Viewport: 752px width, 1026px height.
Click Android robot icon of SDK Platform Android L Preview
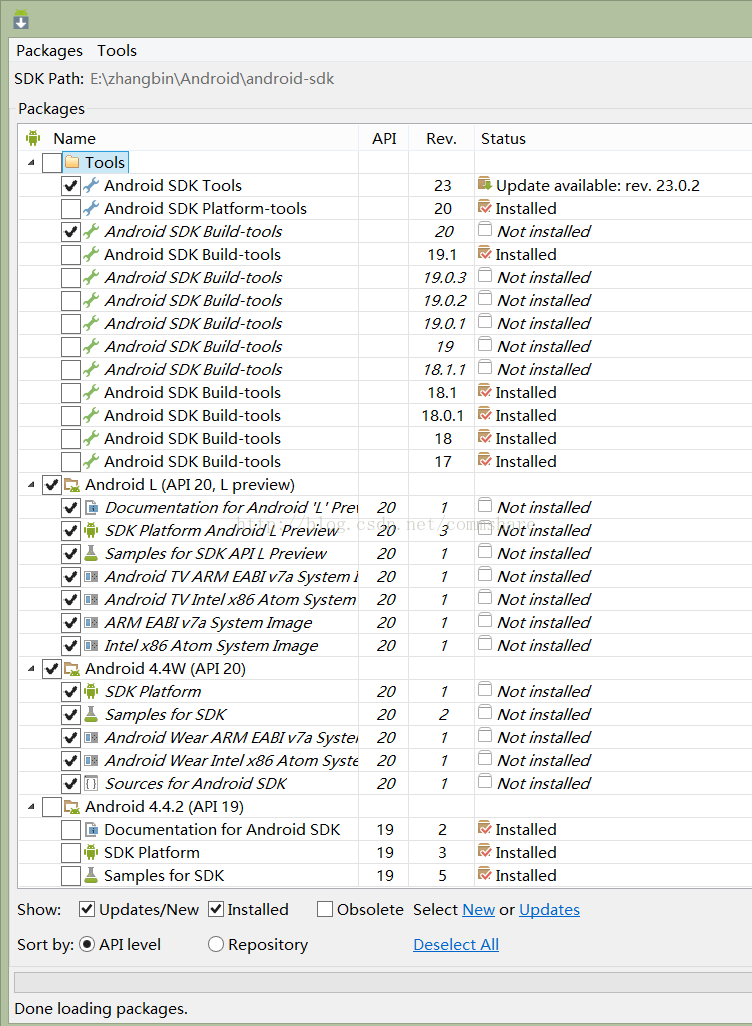[x=92, y=530]
